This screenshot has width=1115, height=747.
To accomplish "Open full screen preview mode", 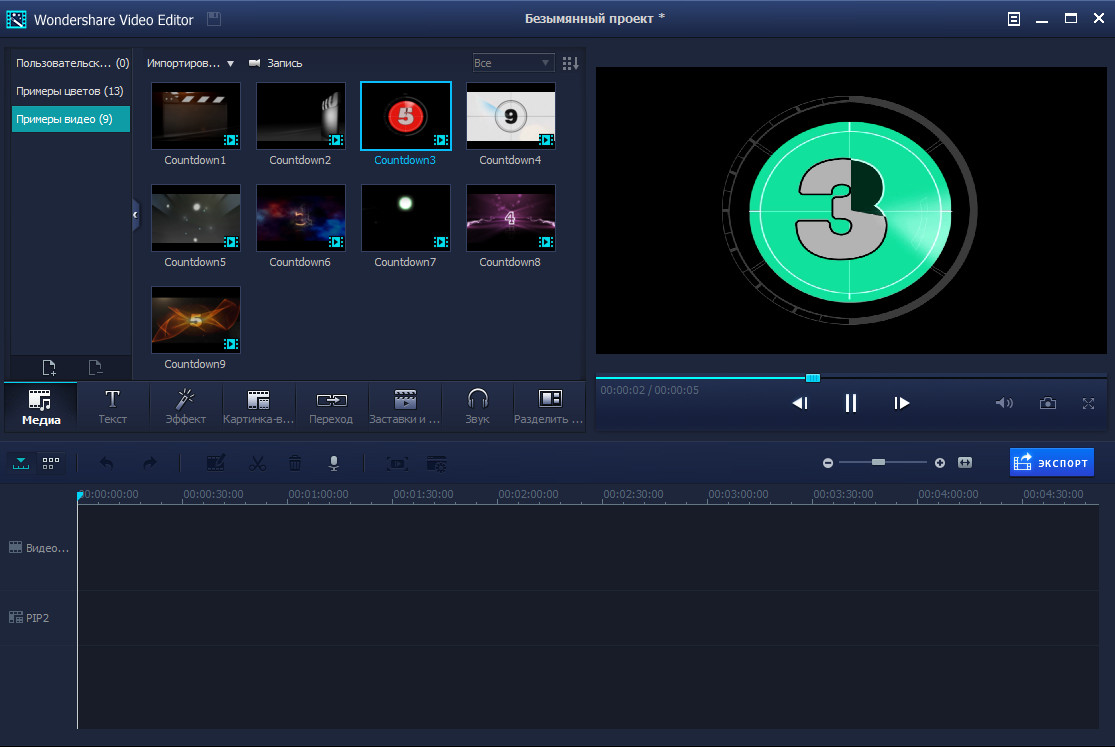I will 1088,403.
